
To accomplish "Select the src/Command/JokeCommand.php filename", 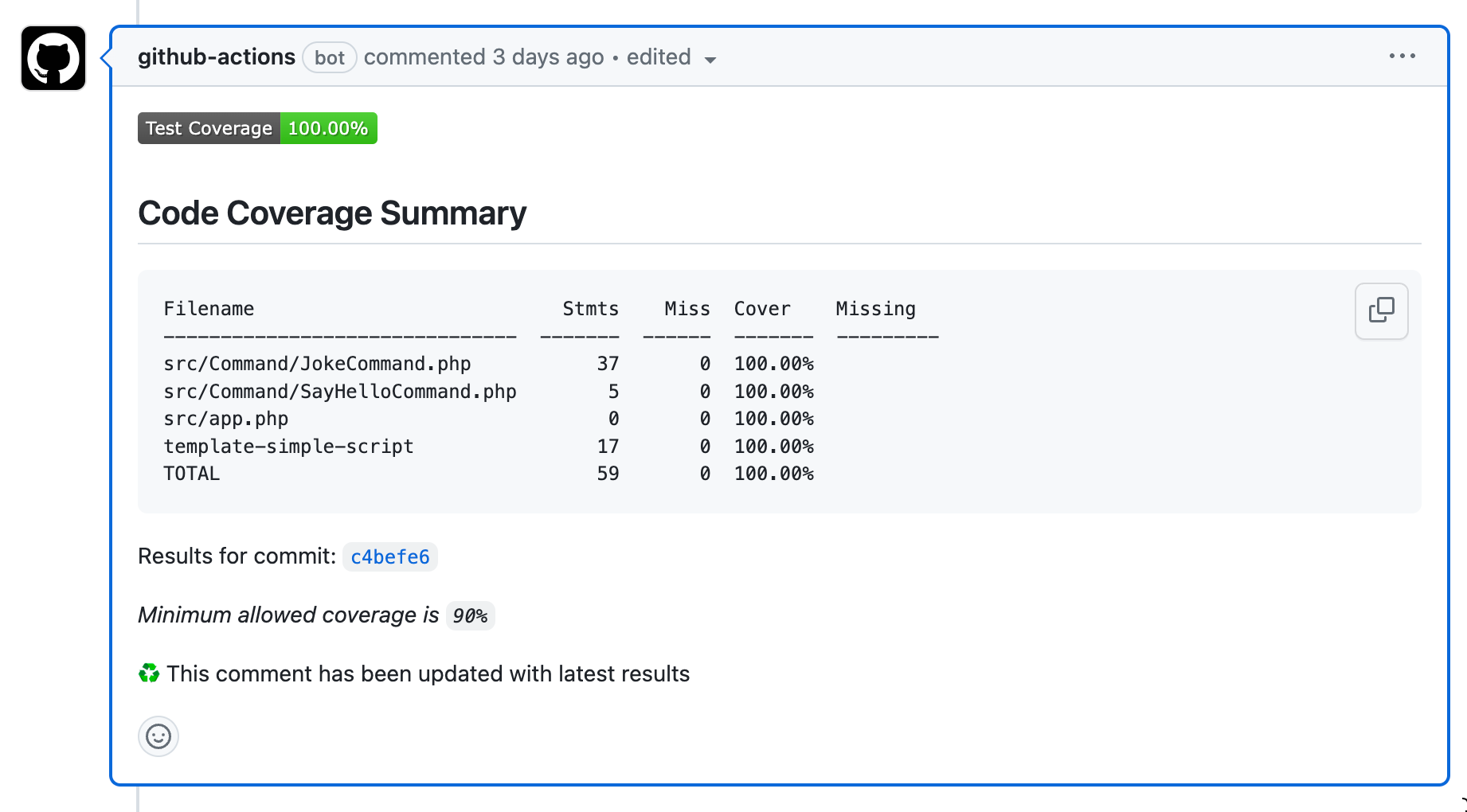I will click(317, 363).
